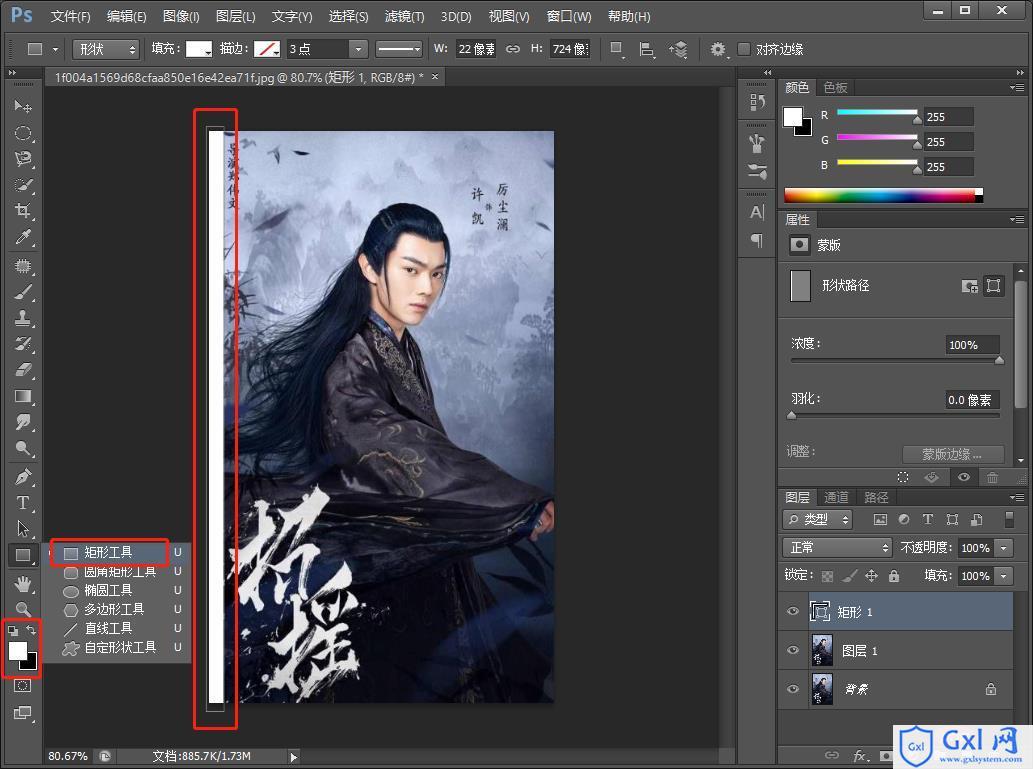The width and height of the screenshot is (1033, 769).
Task: Open the 填充 fill color dropdown
Action: click(x=199, y=49)
